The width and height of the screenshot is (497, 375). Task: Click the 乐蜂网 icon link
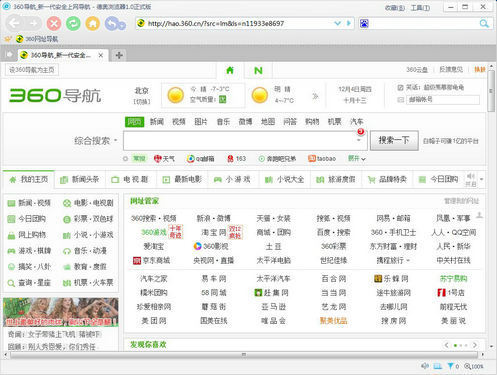pyautogui.click(x=391, y=279)
